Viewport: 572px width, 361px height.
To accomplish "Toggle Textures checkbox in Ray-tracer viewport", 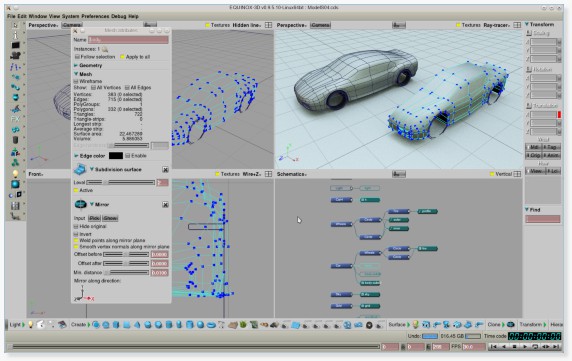I will tap(458, 25).
